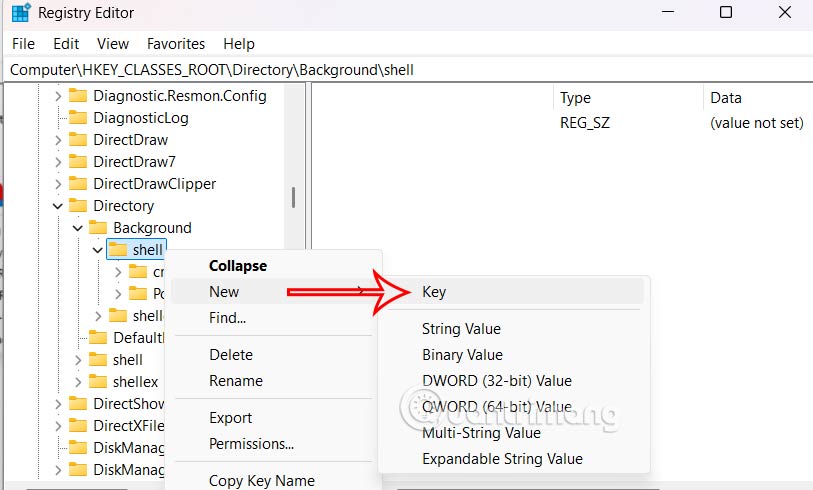Click the Background folder icon

pyautogui.click(x=98, y=228)
